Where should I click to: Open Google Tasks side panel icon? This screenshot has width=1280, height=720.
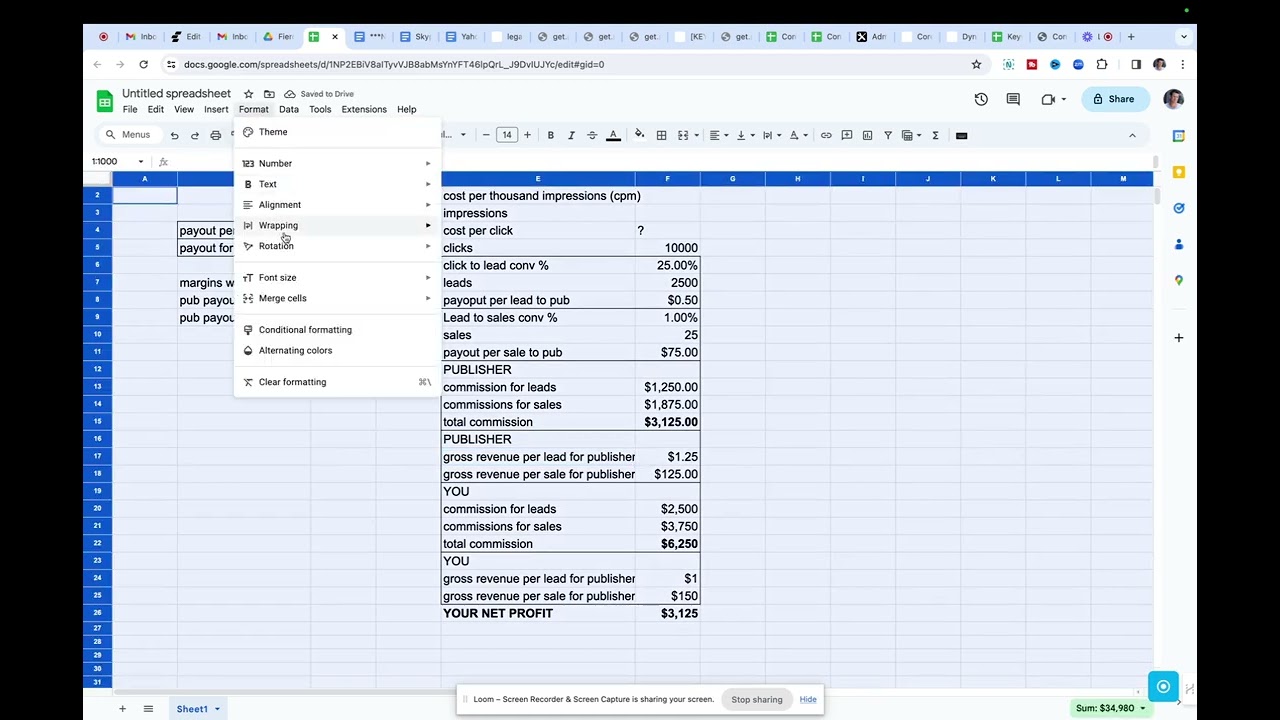(x=1179, y=208)
